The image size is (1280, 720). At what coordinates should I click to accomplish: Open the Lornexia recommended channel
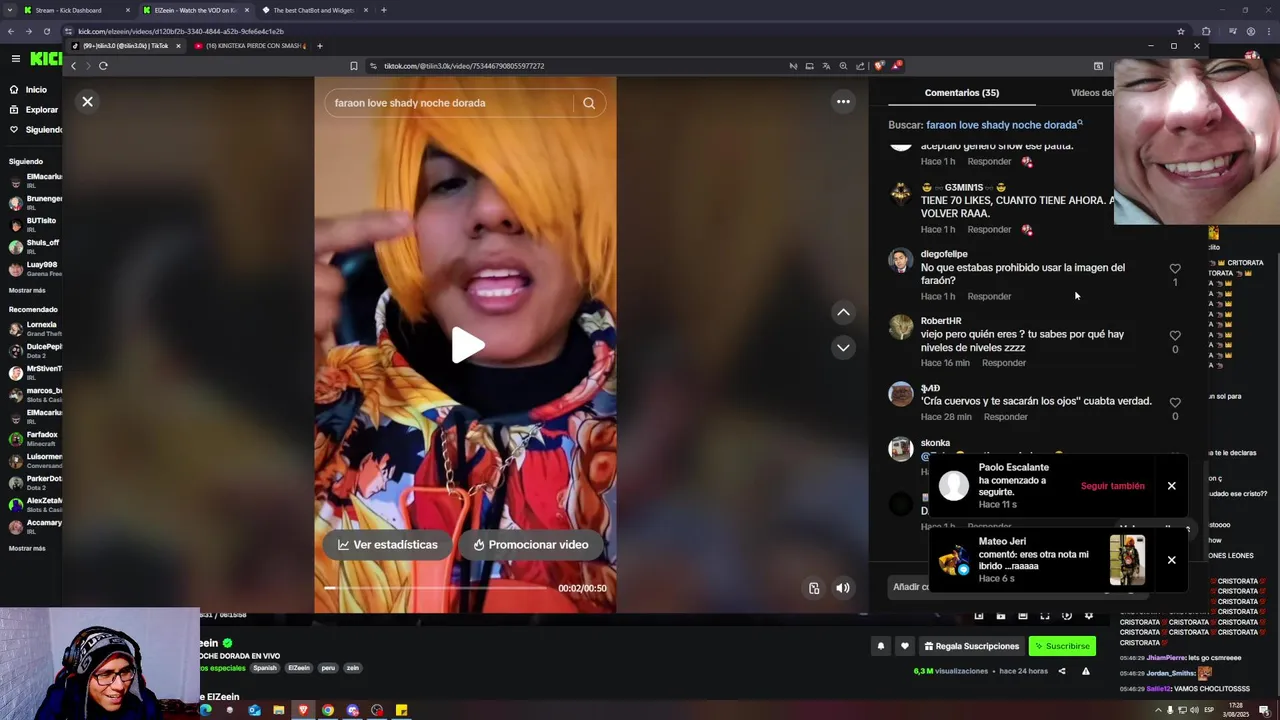(35, 328)
